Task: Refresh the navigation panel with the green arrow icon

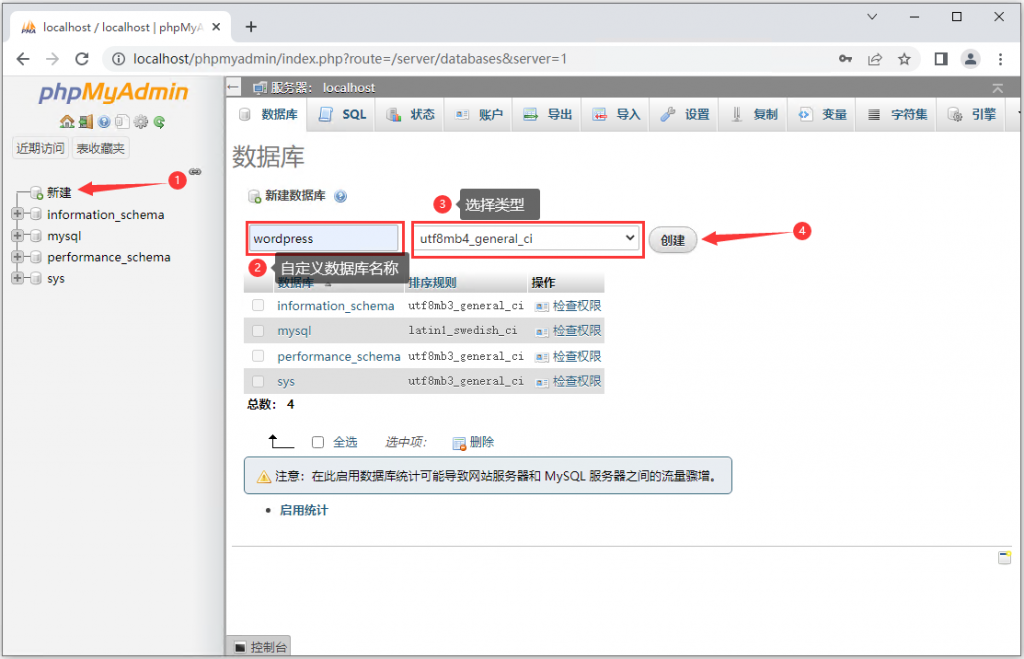Action: coord(160,122)
